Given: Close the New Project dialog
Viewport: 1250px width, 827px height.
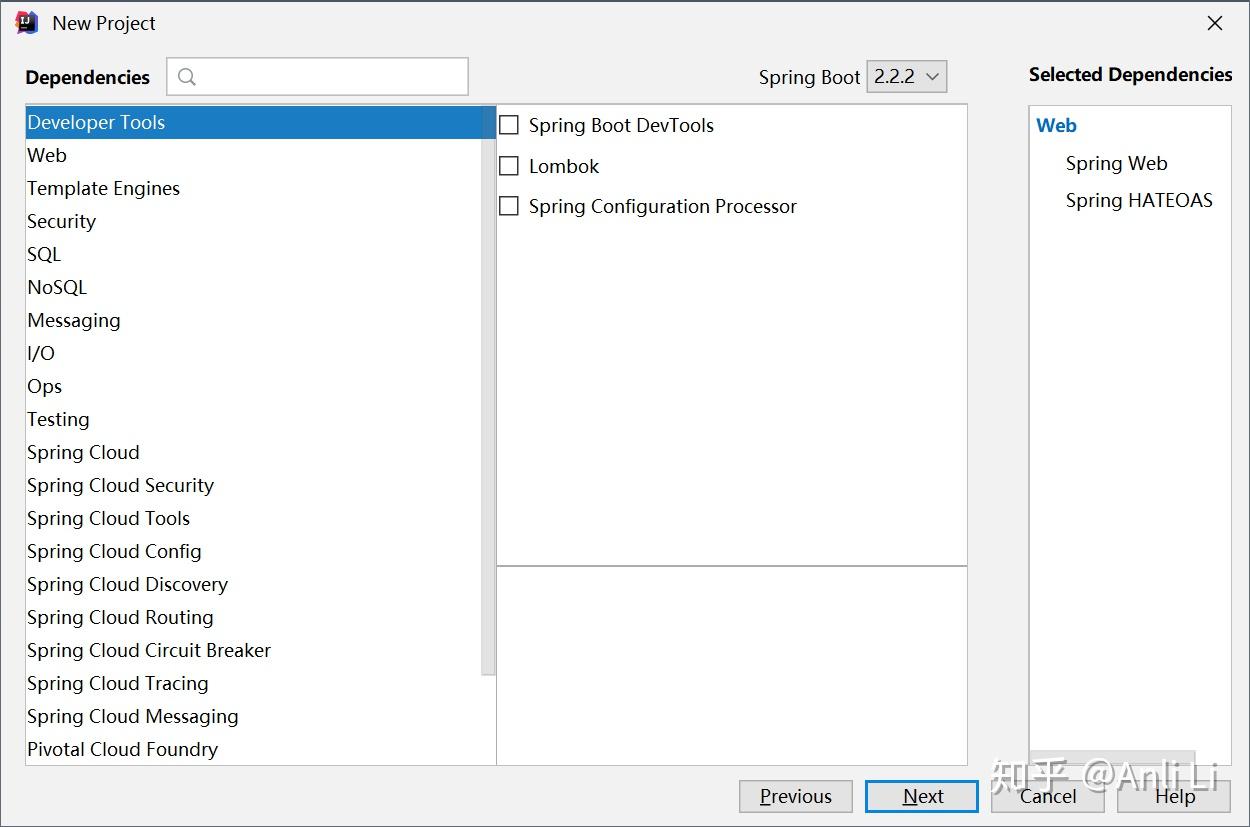Looking at the screenshot, I should (1215, 23).
